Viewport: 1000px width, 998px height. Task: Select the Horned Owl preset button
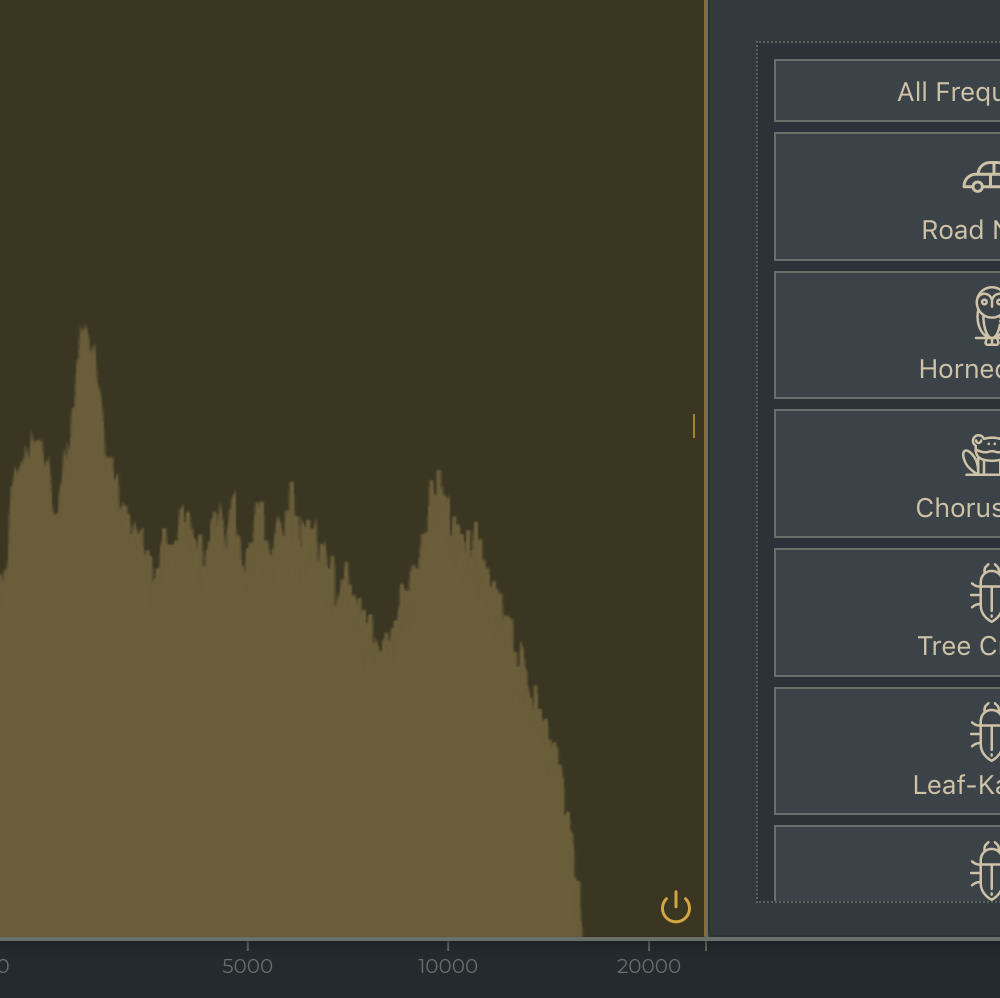(x=887, y=335)
